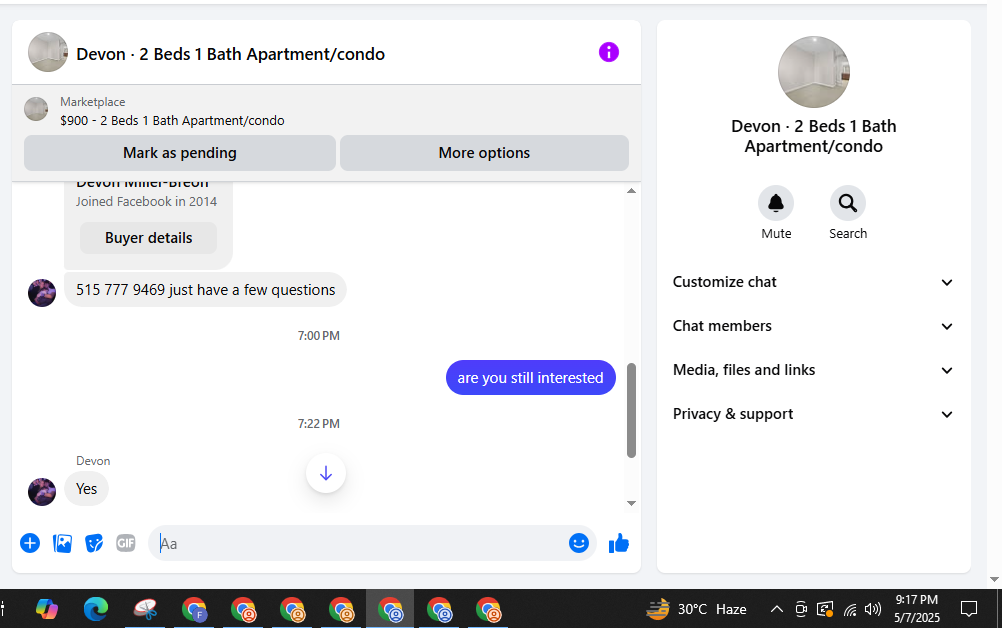This screenshot has width=1002, height=628.
Task: Send a thumbs-up like
Action: (619, 543)
